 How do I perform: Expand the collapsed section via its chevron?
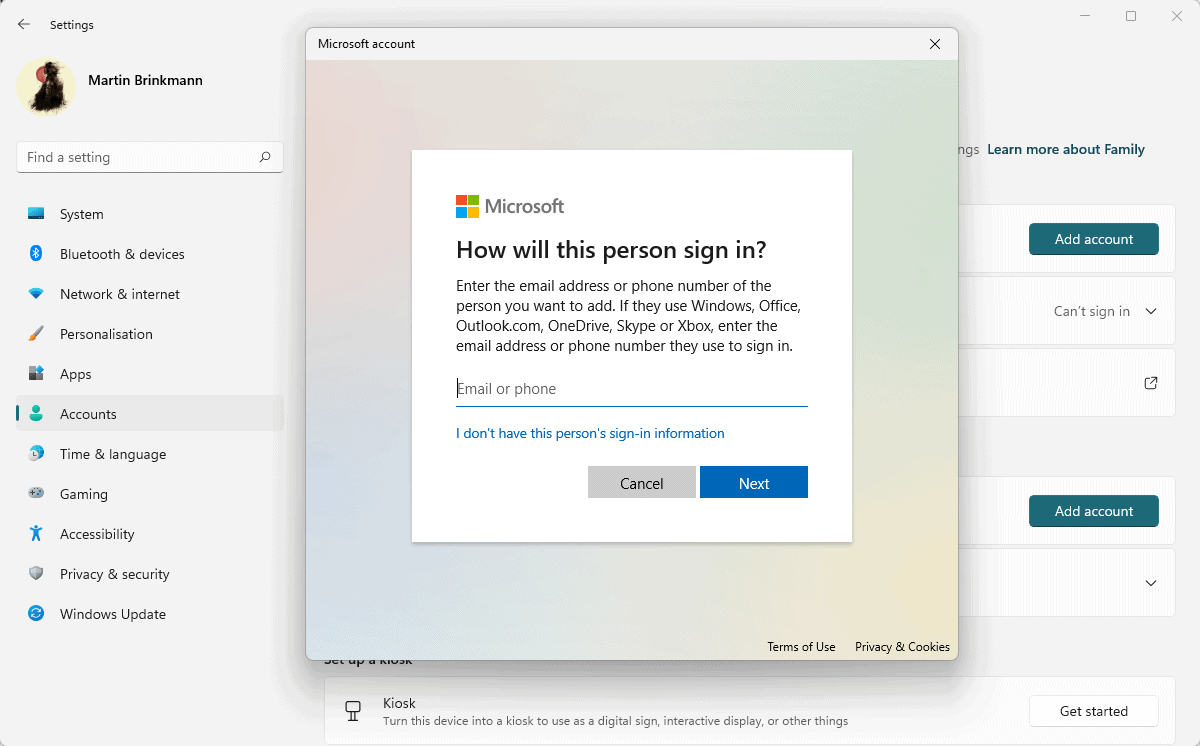tap(1150, 582)
